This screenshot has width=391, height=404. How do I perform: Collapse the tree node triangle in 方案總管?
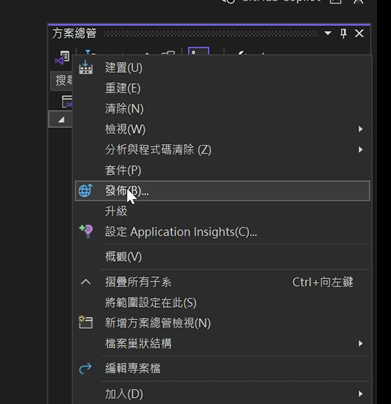pyautogui.click(x=61, y=120)
